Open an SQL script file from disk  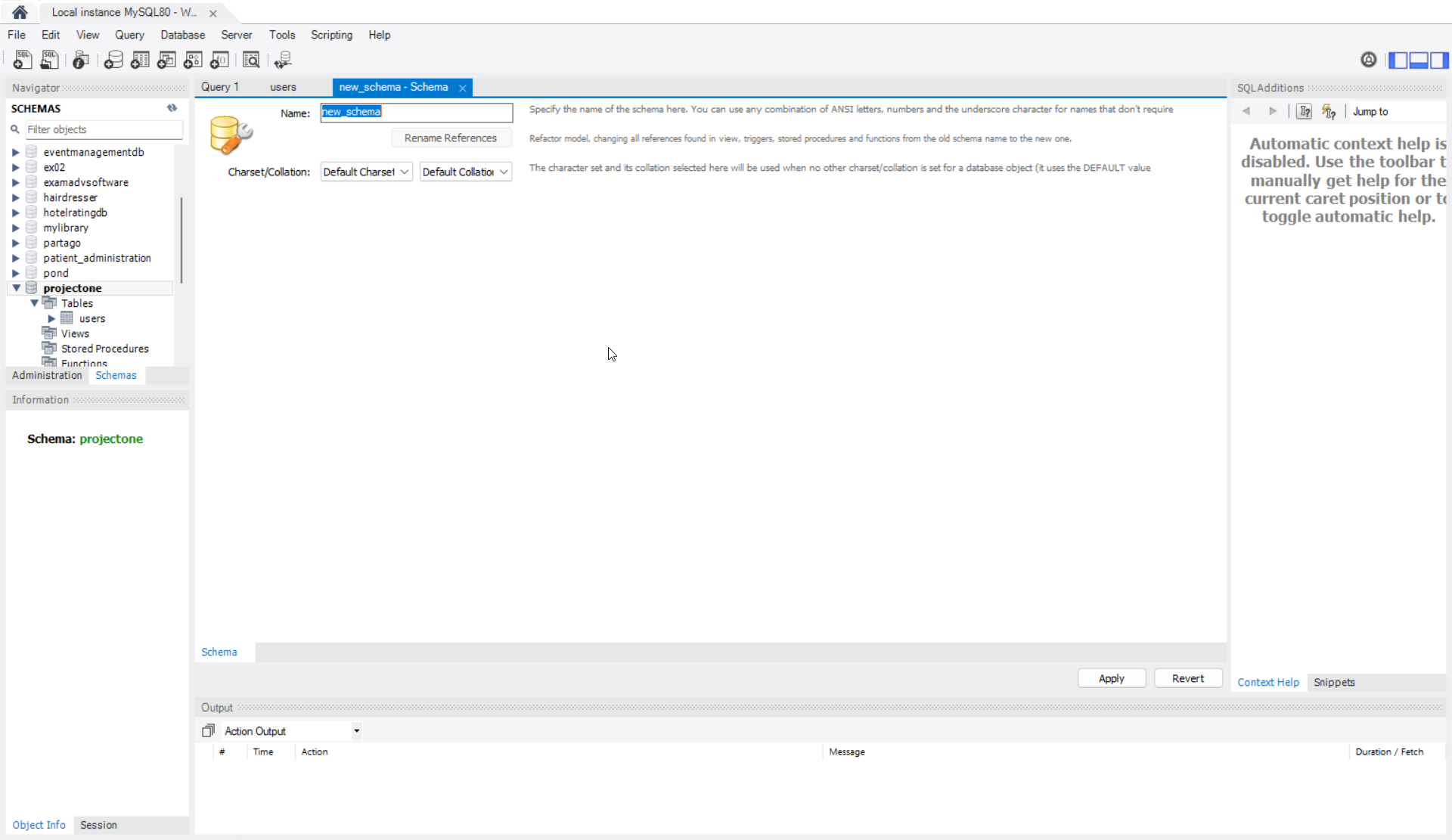click(49, 60)
